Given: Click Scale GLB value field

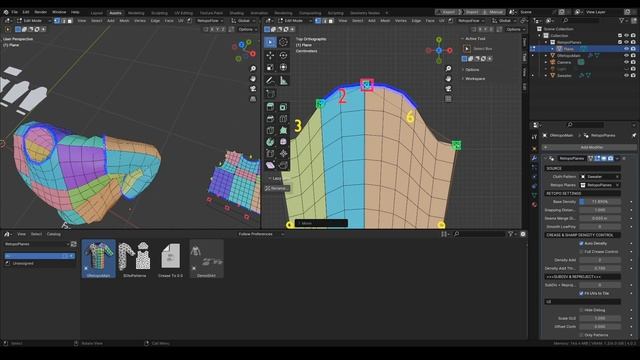Looking at the screenshot, I should (600, 318).
